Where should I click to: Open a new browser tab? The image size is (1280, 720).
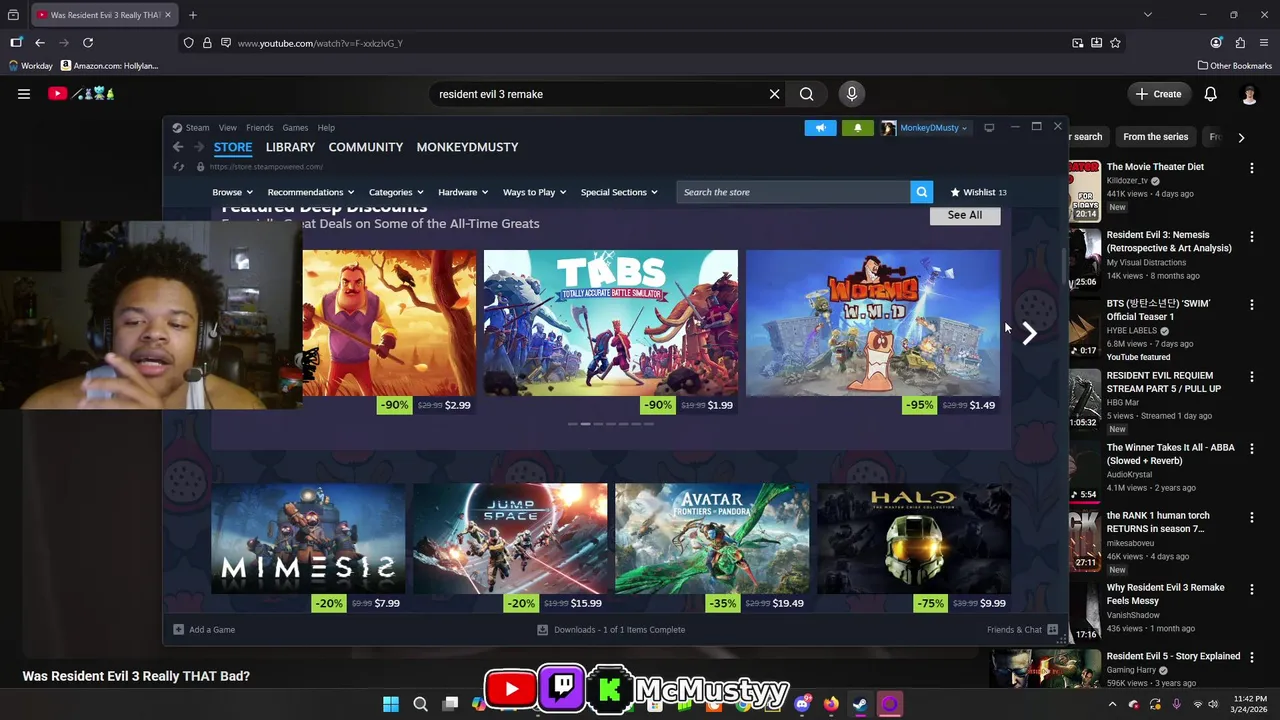click(193, 15)
